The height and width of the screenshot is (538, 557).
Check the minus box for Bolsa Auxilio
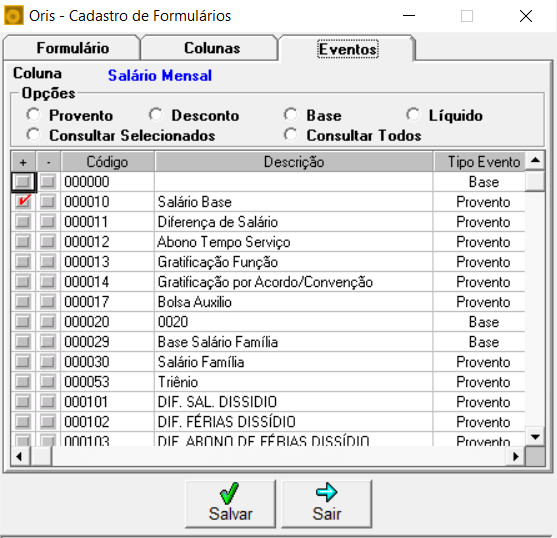(x=48, y=302)
